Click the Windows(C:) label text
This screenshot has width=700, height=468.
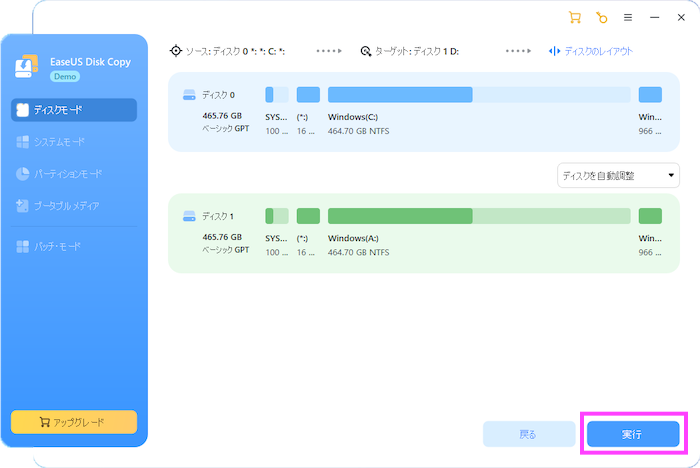[353, 117]
